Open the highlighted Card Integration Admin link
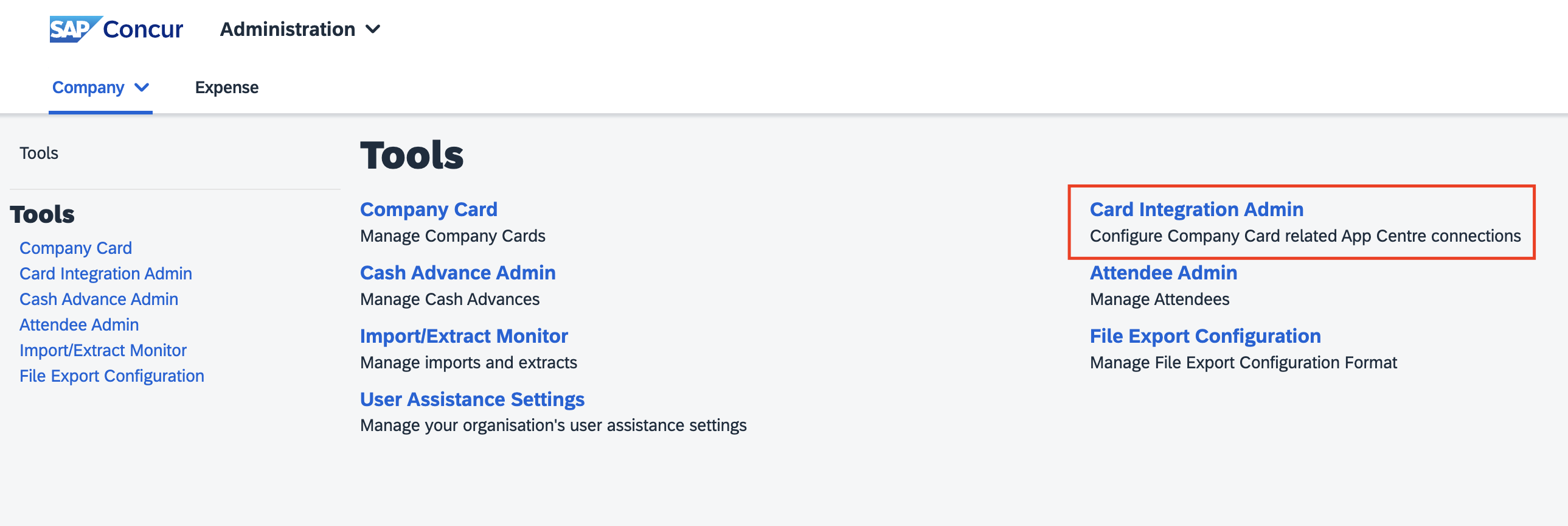This screenshot has width=1568, height=526. pos(1196,209)
